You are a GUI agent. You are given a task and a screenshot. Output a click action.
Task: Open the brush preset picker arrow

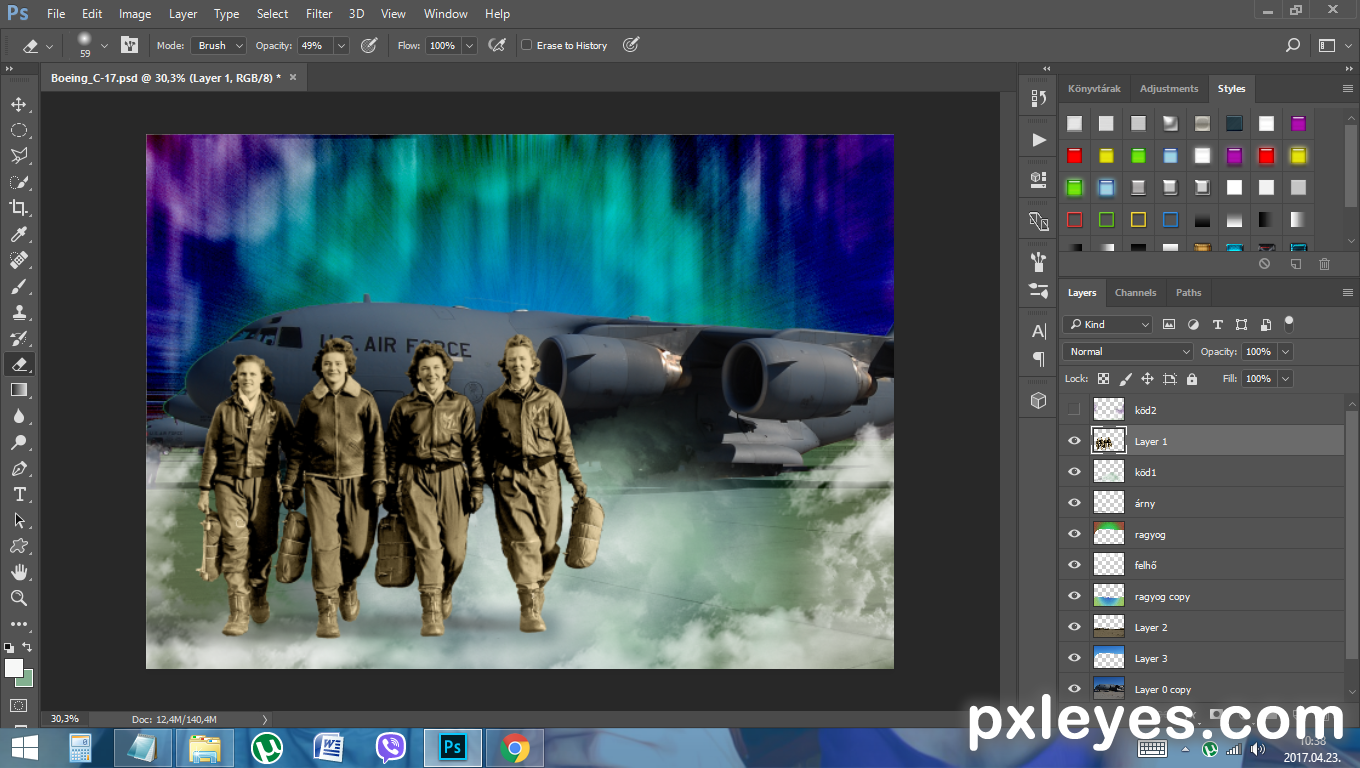[x=104, y=45]
